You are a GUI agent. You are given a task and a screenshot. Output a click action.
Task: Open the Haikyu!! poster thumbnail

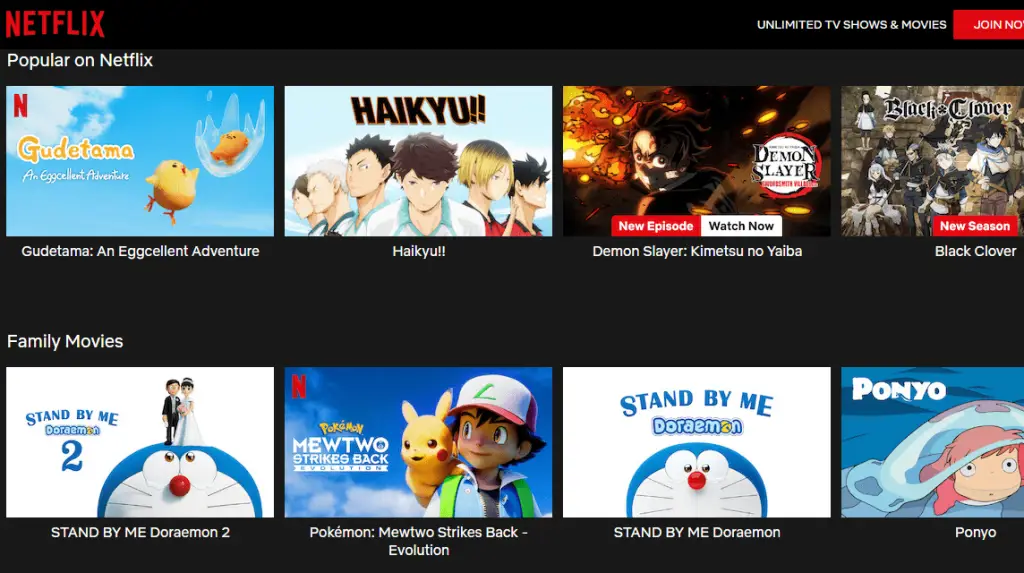418,161
